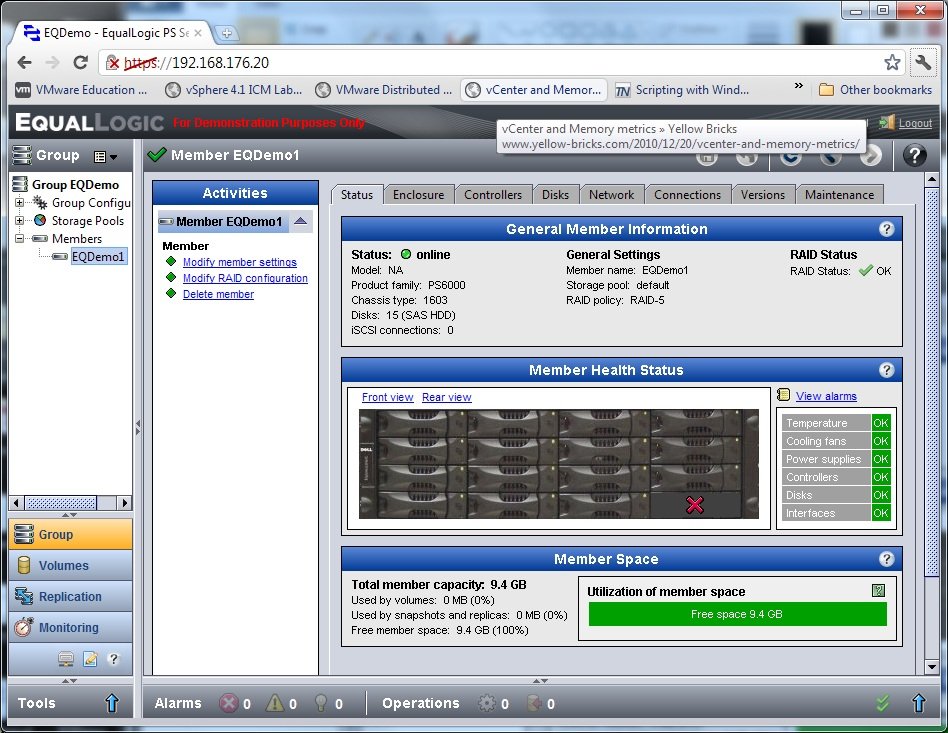Switch to the Network tab

point(611,195)
